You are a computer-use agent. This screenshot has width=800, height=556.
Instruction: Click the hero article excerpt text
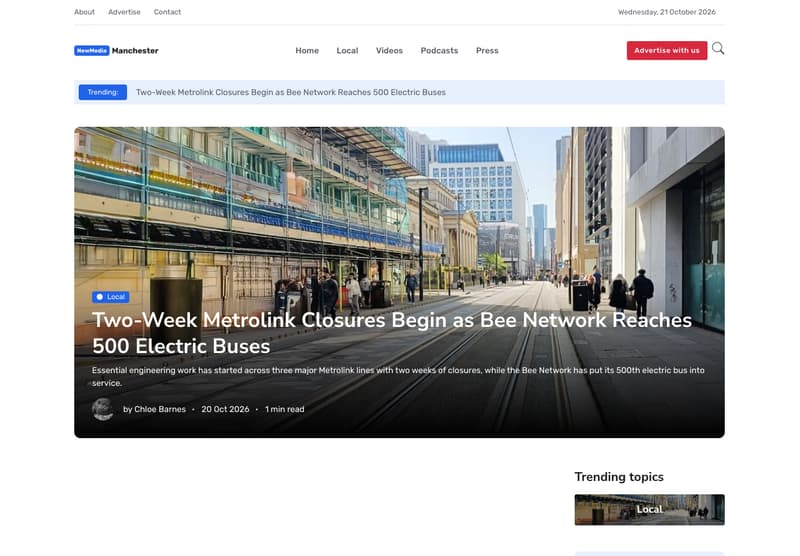398,376
